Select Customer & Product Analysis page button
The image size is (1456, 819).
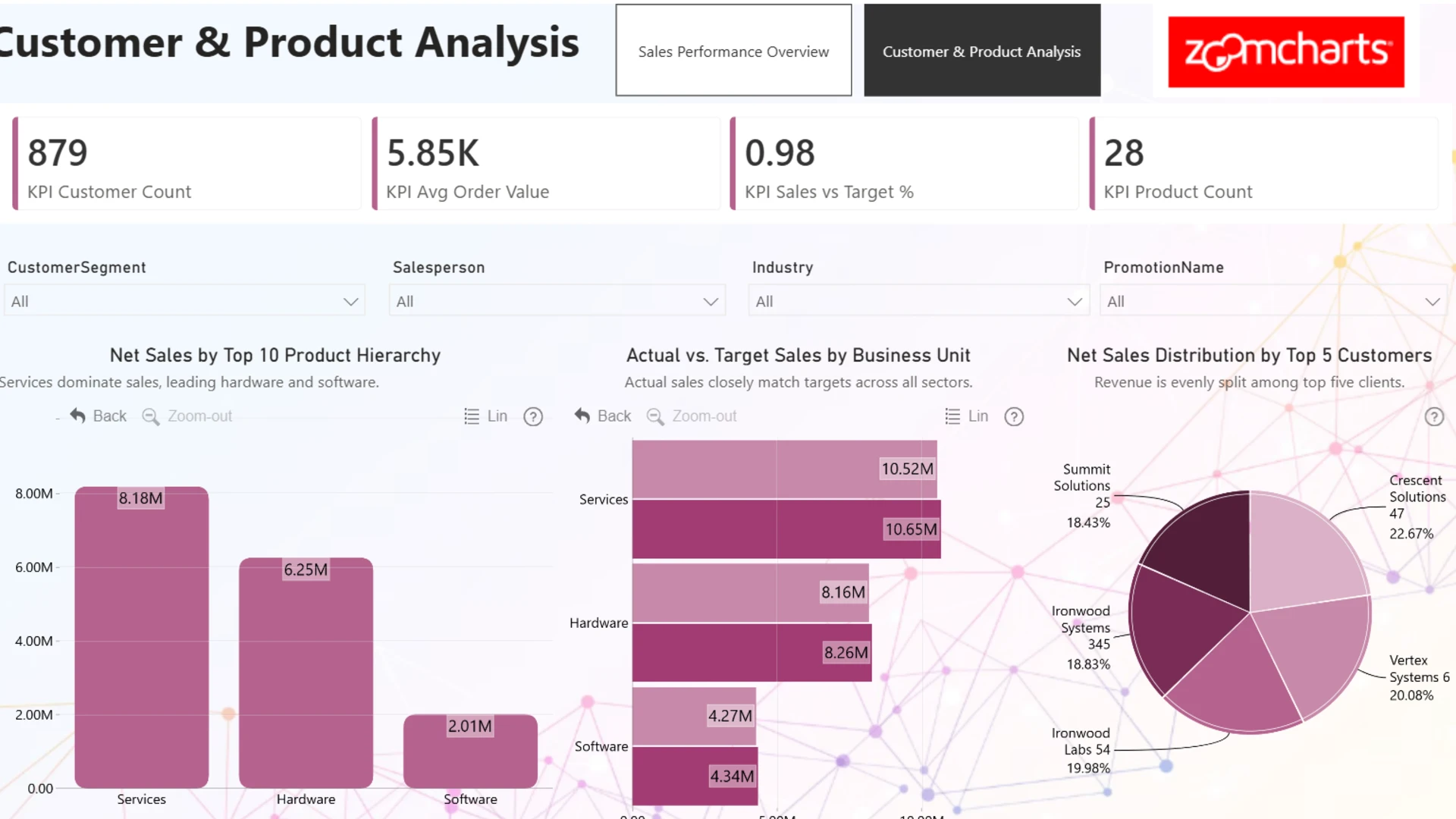982,51
